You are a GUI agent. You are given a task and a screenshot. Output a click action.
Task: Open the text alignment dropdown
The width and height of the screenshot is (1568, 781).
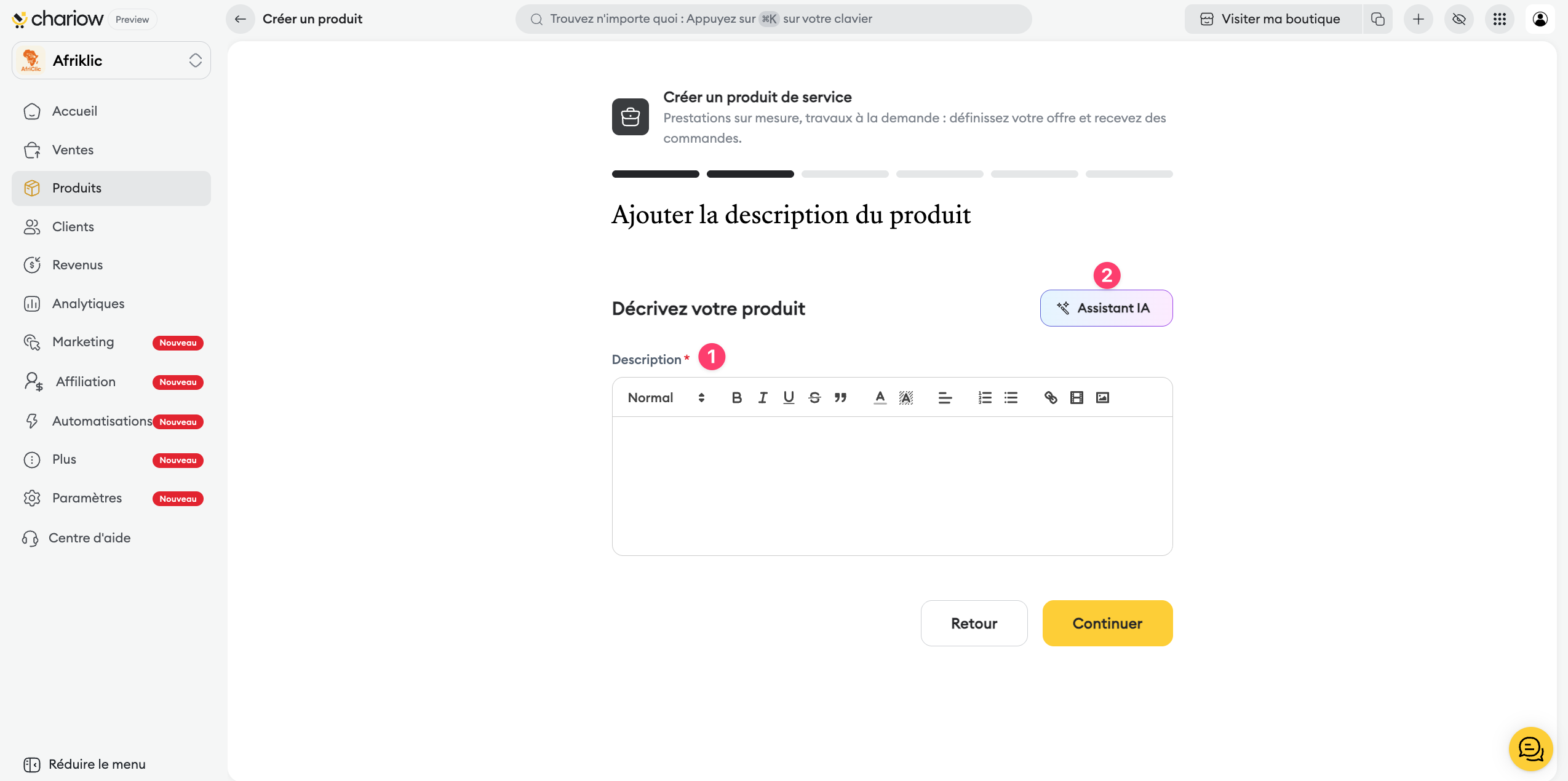pyautogui.click(x=945, y=398)
